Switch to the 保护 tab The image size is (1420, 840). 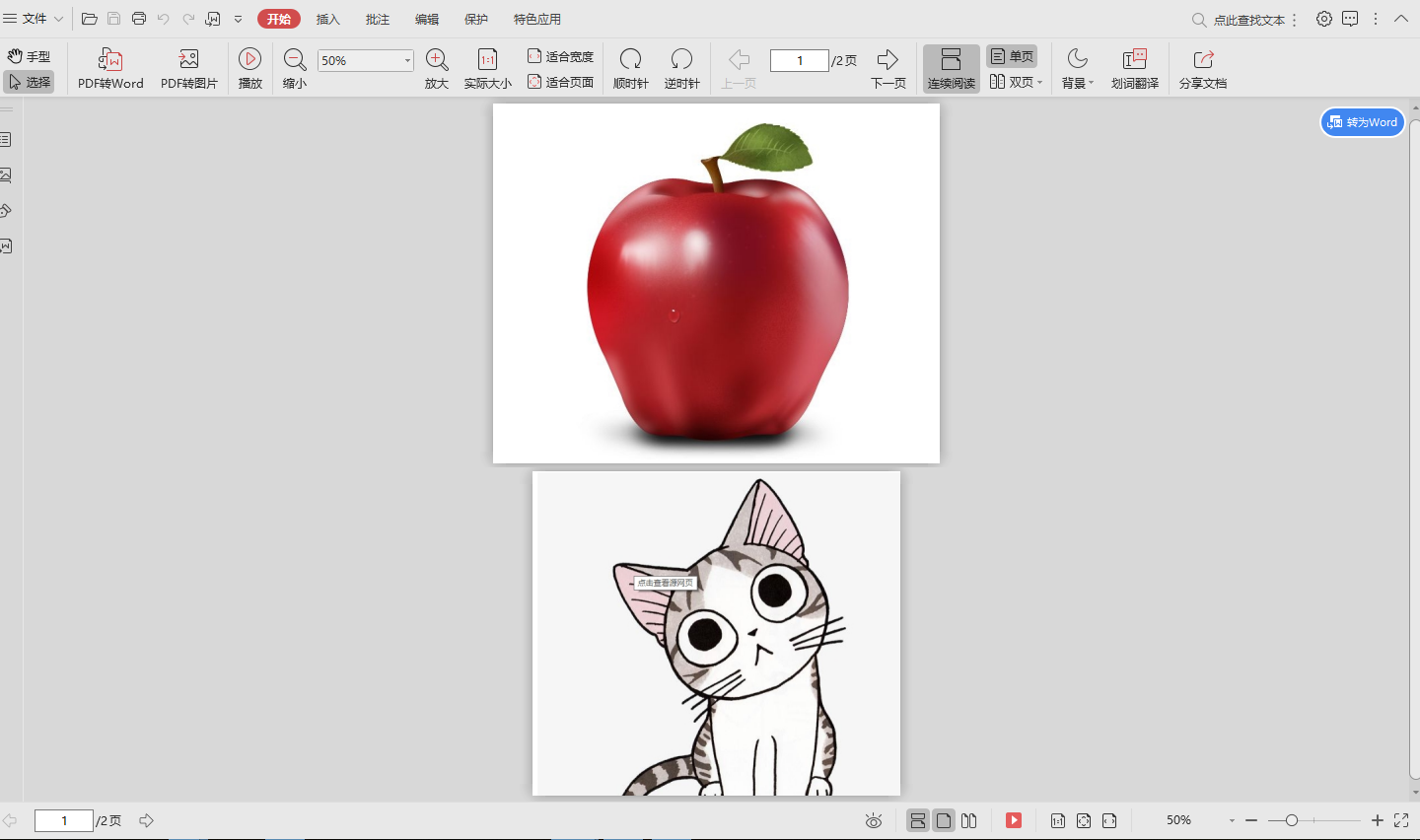[x=476, y=19]
